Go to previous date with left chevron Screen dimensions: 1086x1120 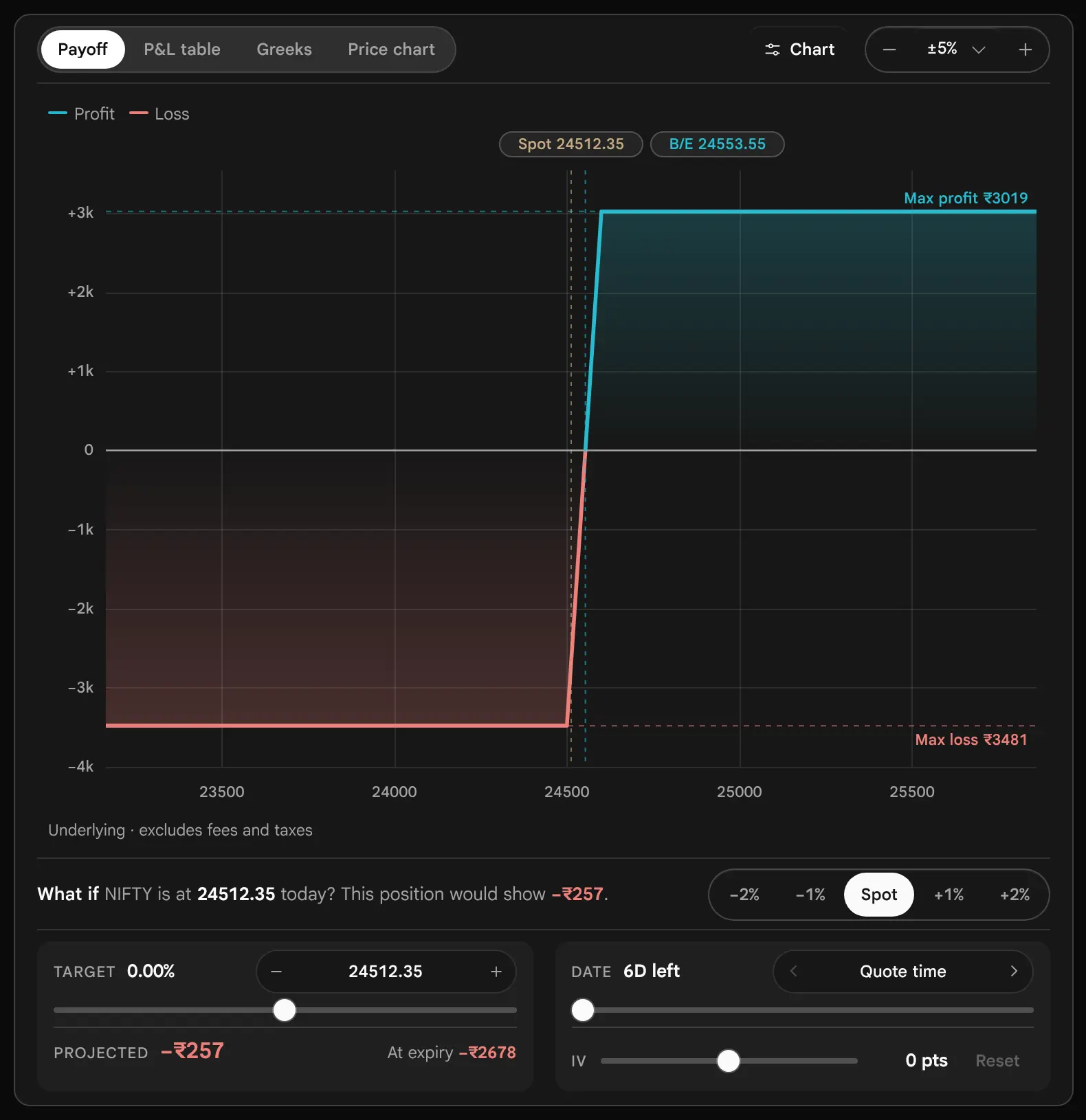click(793, 971)
